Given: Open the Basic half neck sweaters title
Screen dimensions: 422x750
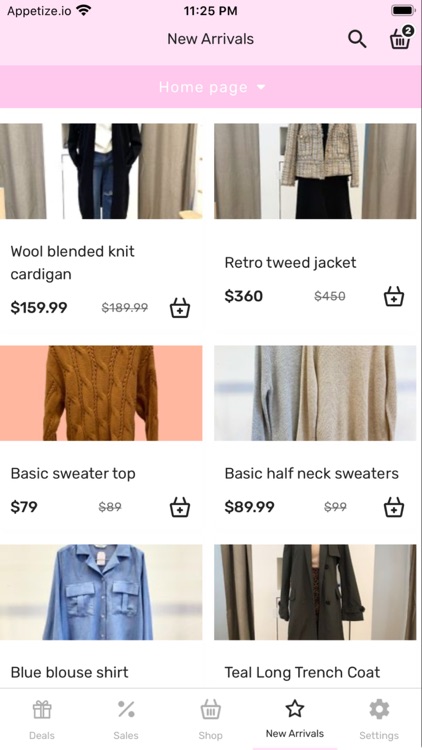Looking at the screenshot, I should click(x=311, y=474).
